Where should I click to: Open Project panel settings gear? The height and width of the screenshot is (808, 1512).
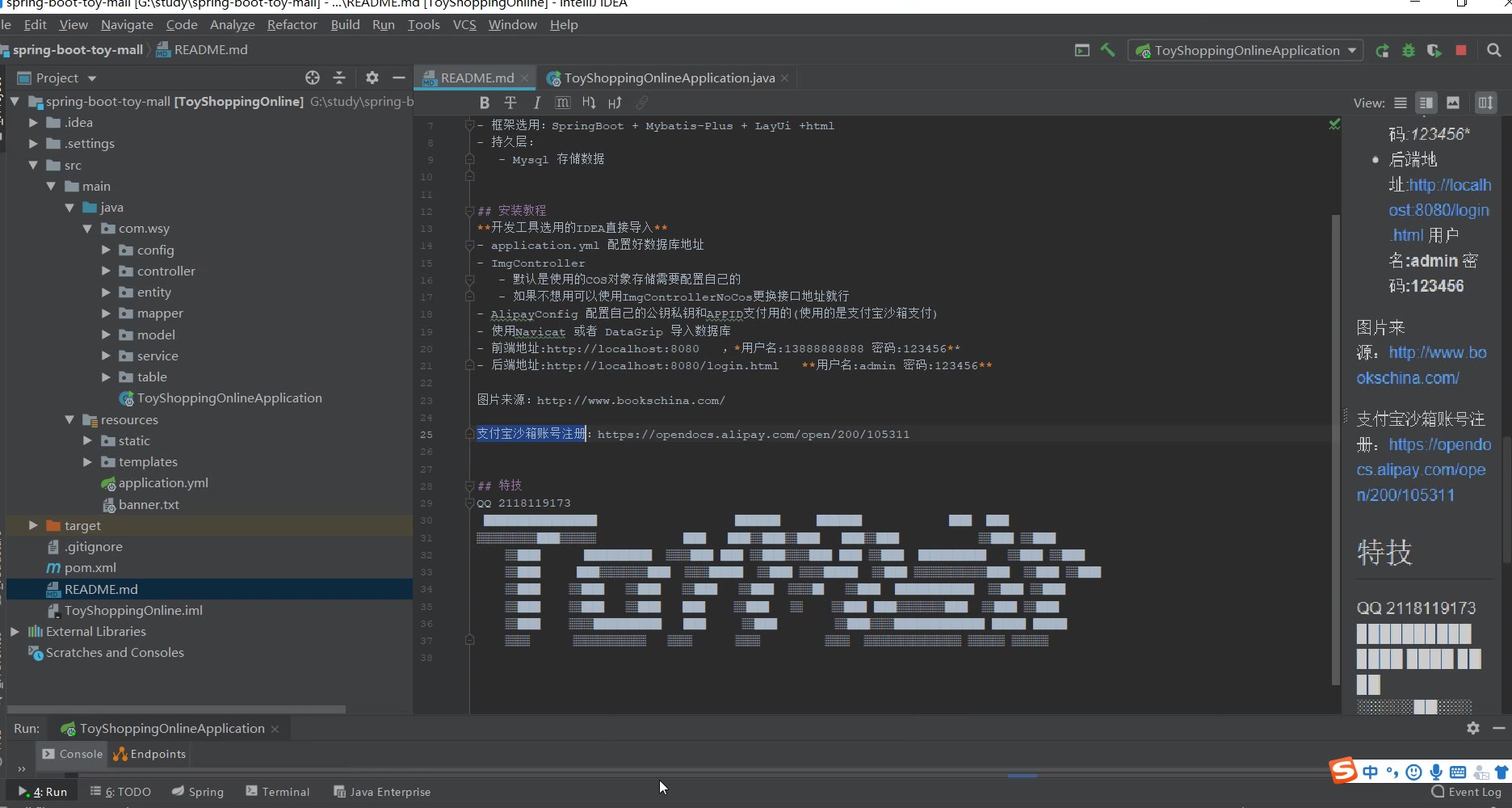(x=372, y=78)
